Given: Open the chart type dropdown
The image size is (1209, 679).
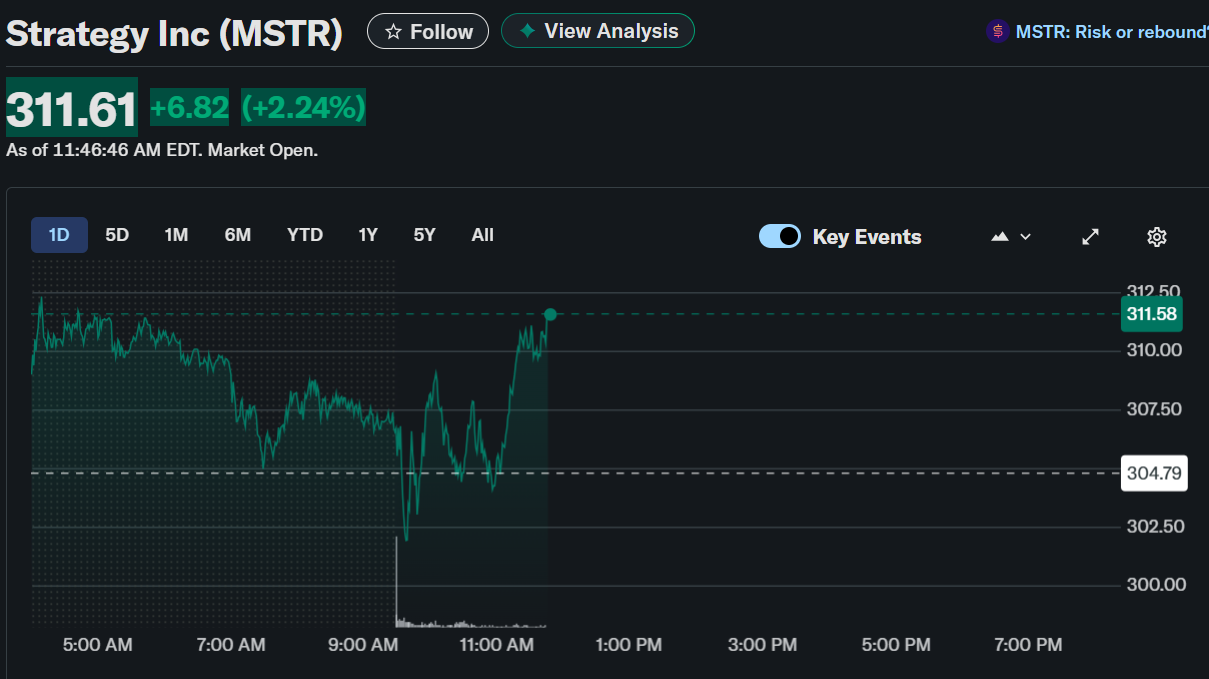Looking at the screenshot, I should 1010,237.
